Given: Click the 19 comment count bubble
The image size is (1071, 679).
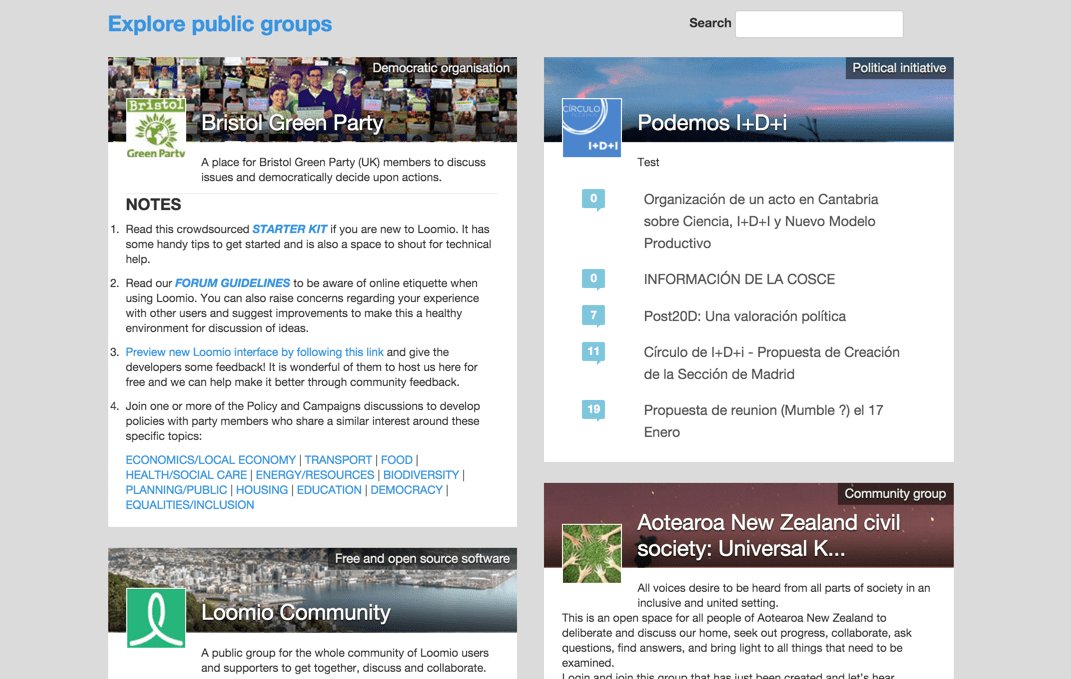Looking at the screenshot, I should 593,410.
